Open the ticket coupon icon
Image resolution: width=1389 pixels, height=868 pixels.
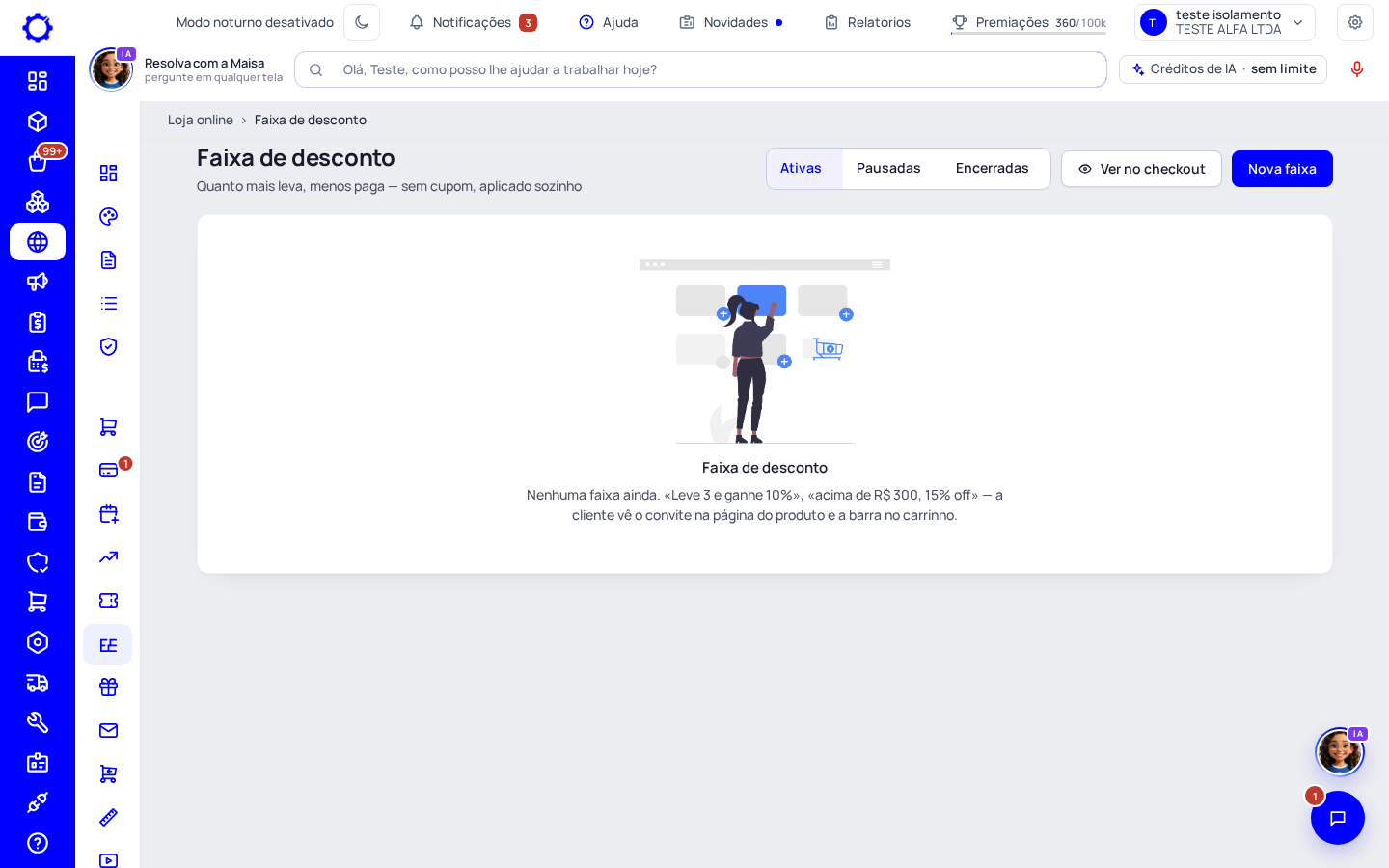click(108, 601)
